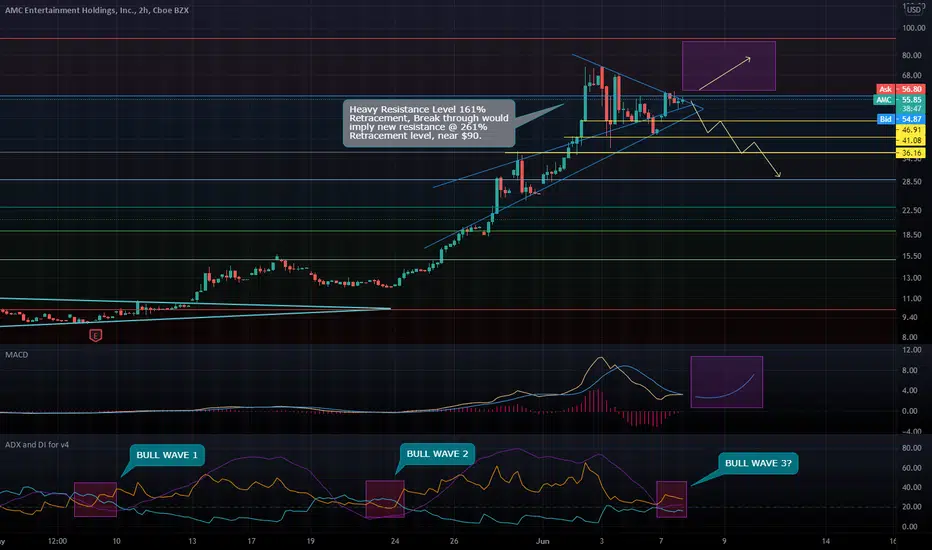
Task: Click the 15.50 price axis label
Action: 913,256
